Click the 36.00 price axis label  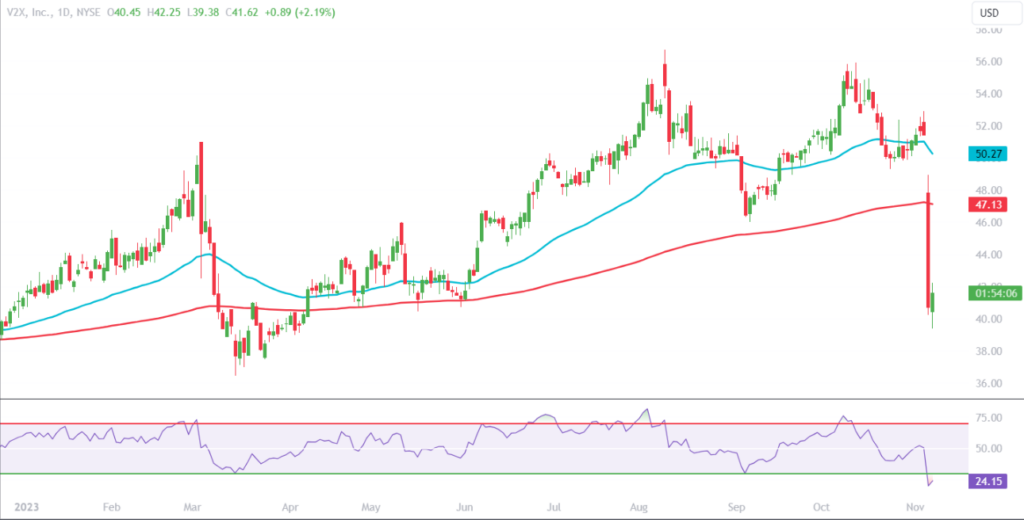point(988,383)
